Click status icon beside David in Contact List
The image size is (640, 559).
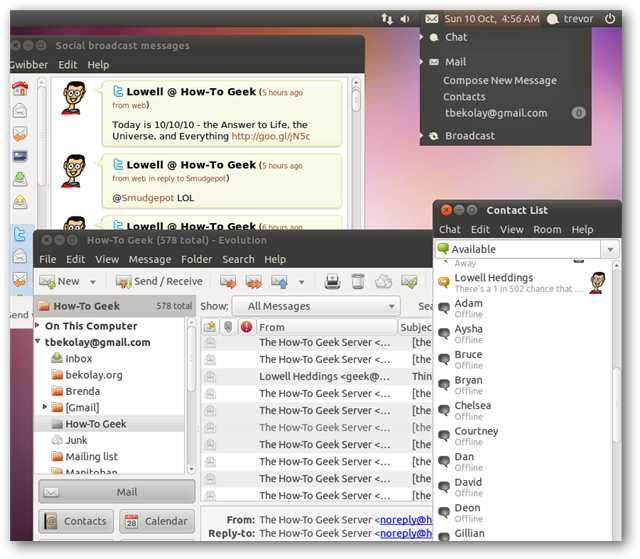[x=444, y=486]
